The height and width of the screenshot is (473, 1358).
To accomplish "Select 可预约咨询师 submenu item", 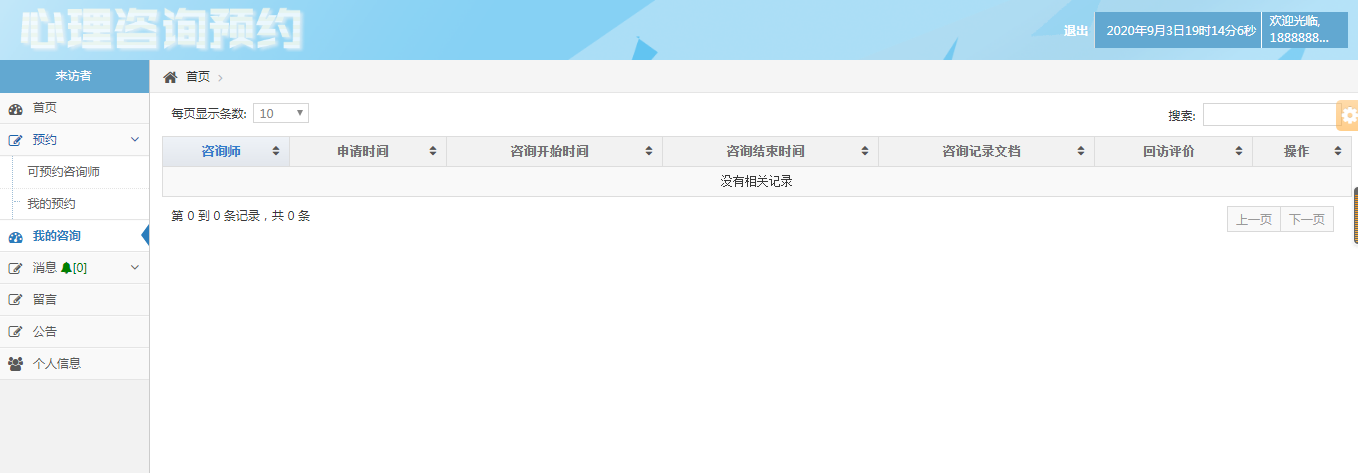I will 75,172.
